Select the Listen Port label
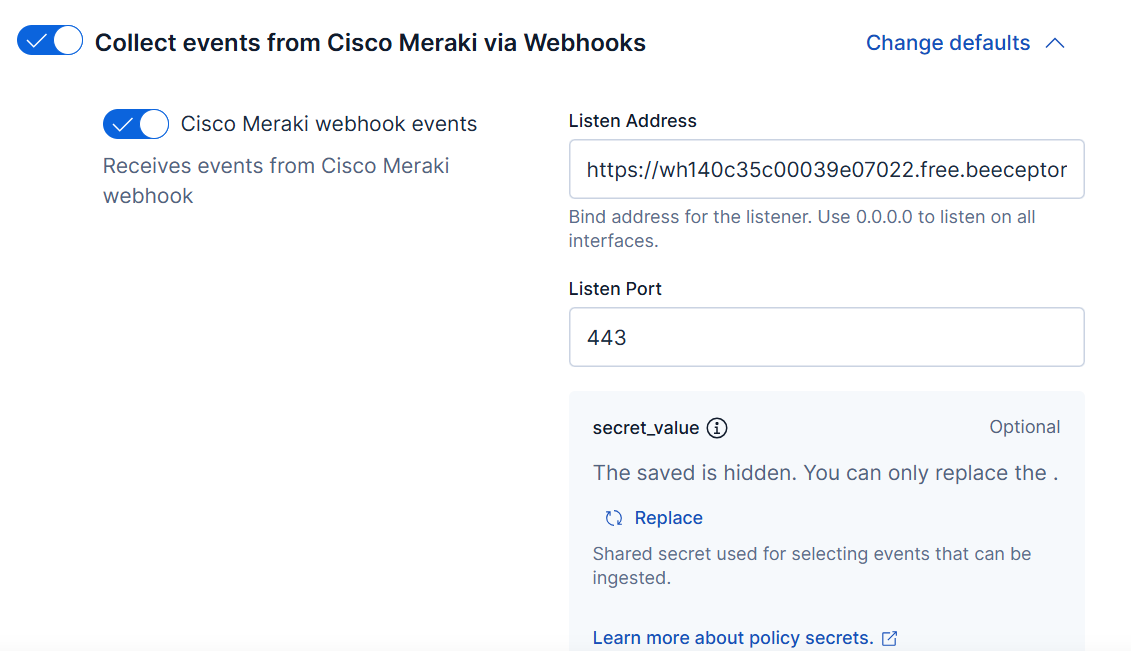The height and width of the screenshot is (651, 1131). 615,289
